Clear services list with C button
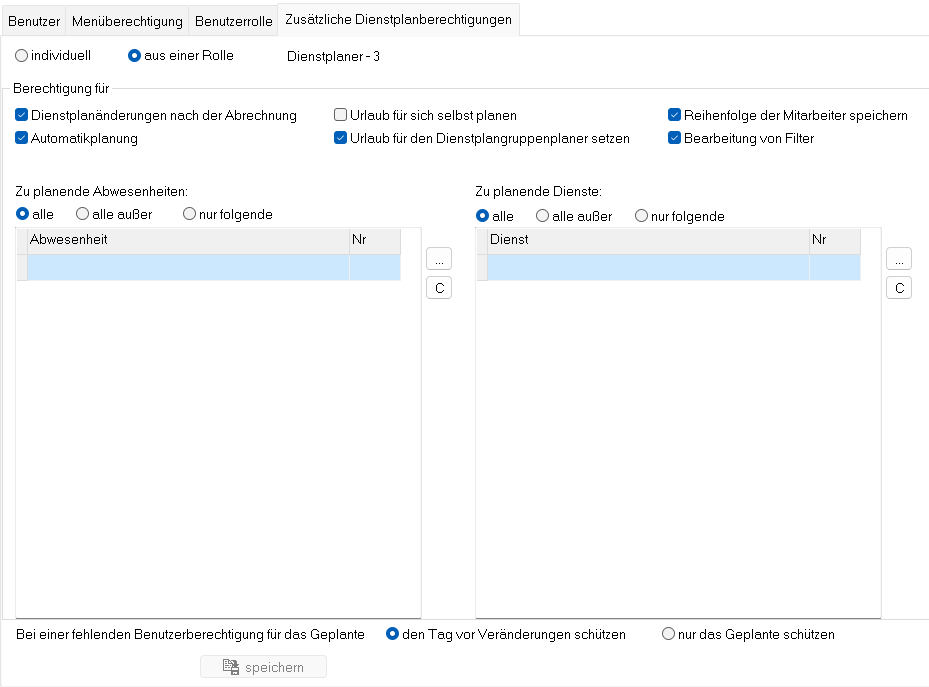Image resolution: width=929 pixels, height=687 pixels. tap(898, 289)
